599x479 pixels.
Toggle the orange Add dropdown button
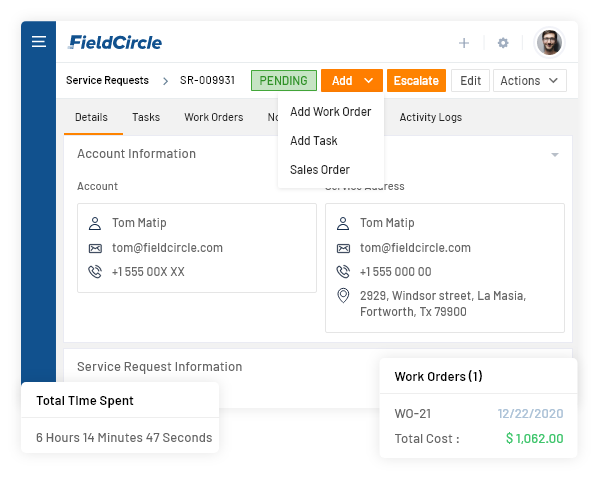351,81
